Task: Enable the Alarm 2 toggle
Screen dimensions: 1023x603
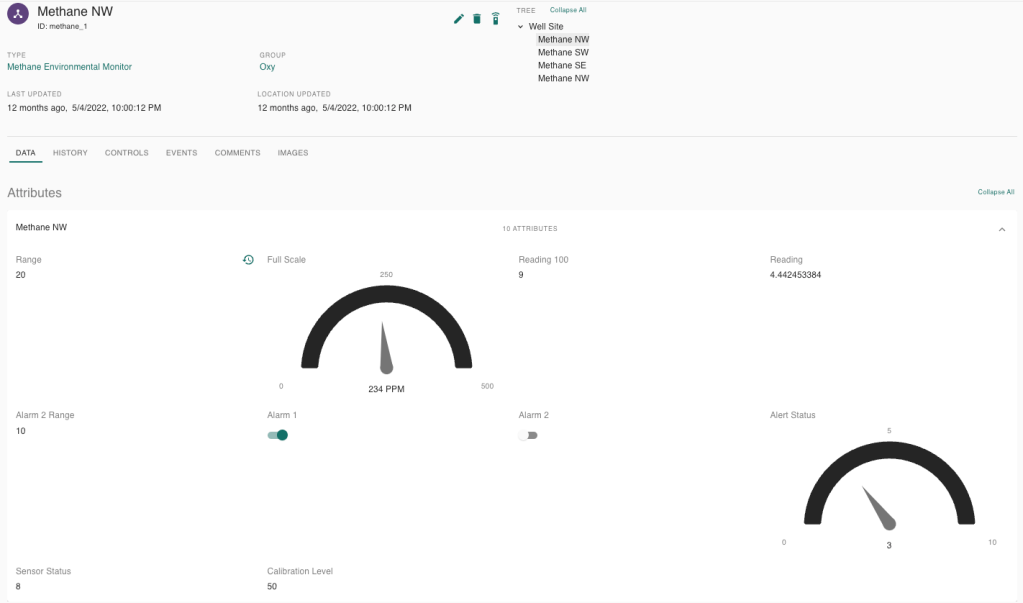Action: [528, 435]
